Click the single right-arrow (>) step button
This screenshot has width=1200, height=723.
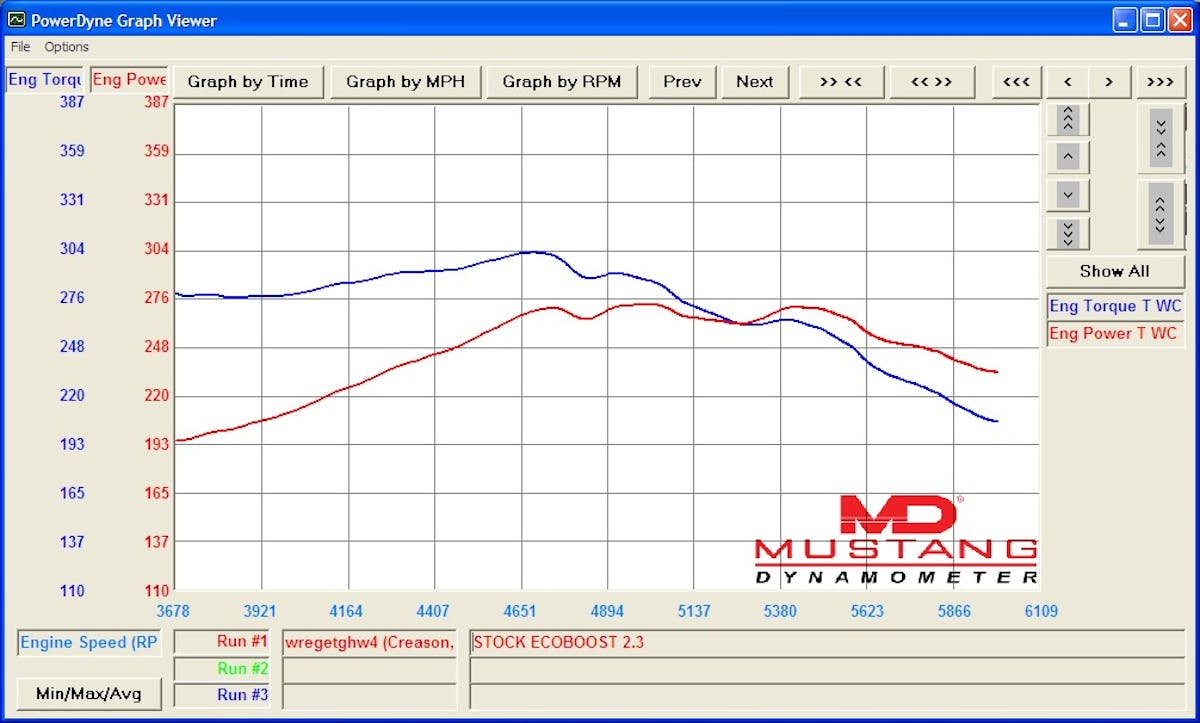(1109, 82)
